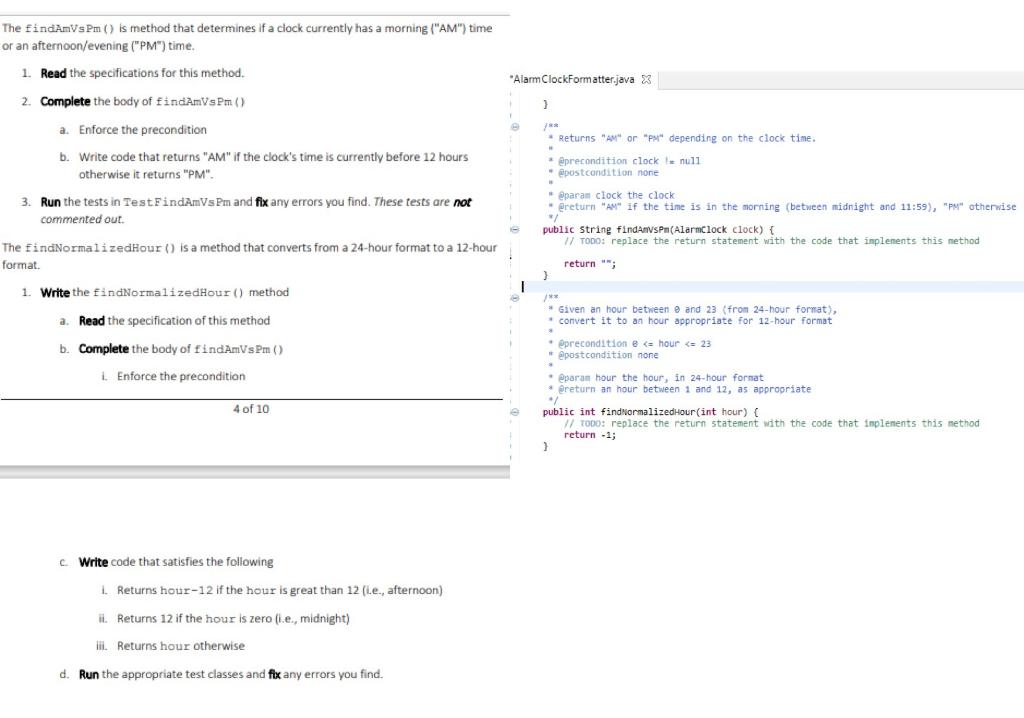Click the '@return "AM" if the time is in the morning' line

(782, 207)
